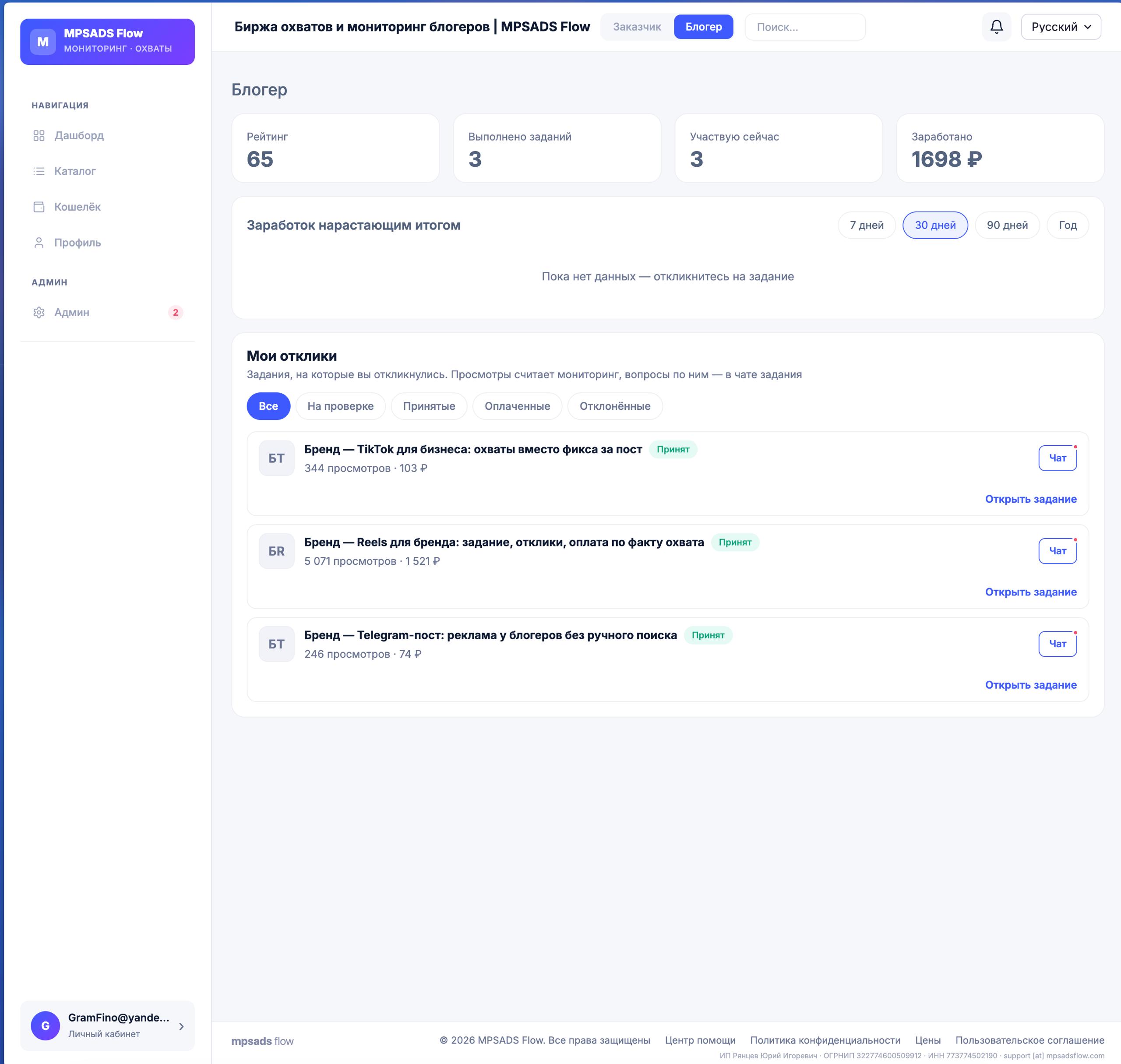
Task: Click the G user avatar circle
Action: point(46,1025)
